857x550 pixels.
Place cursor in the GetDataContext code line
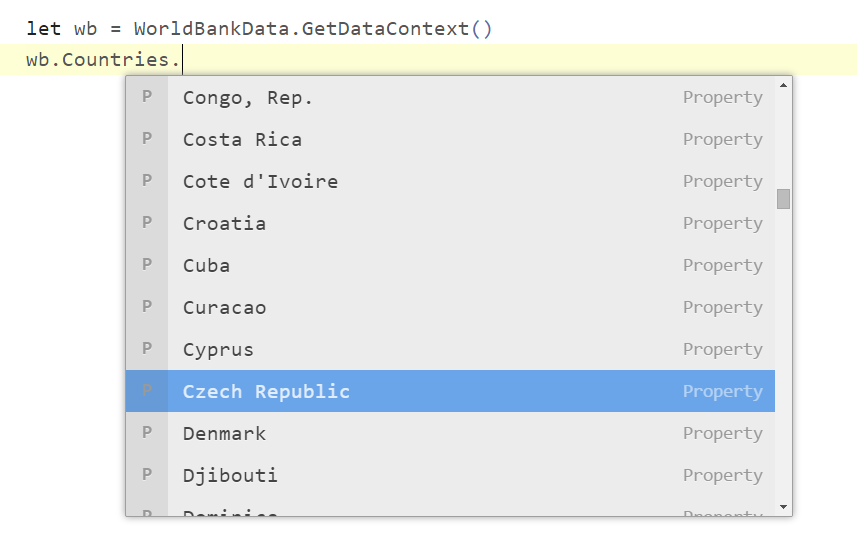260,28
